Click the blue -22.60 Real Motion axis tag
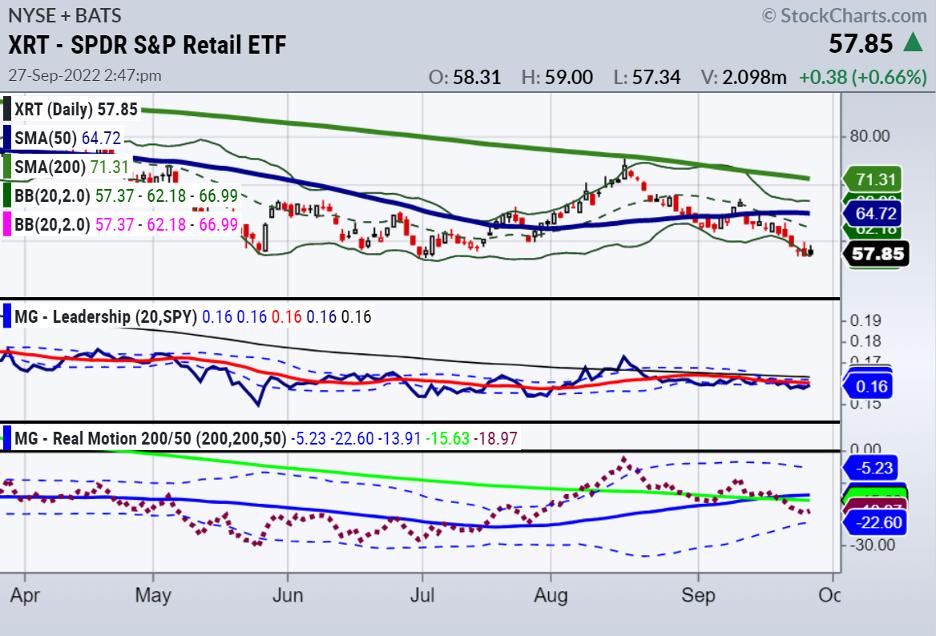 tap(875, 523)
